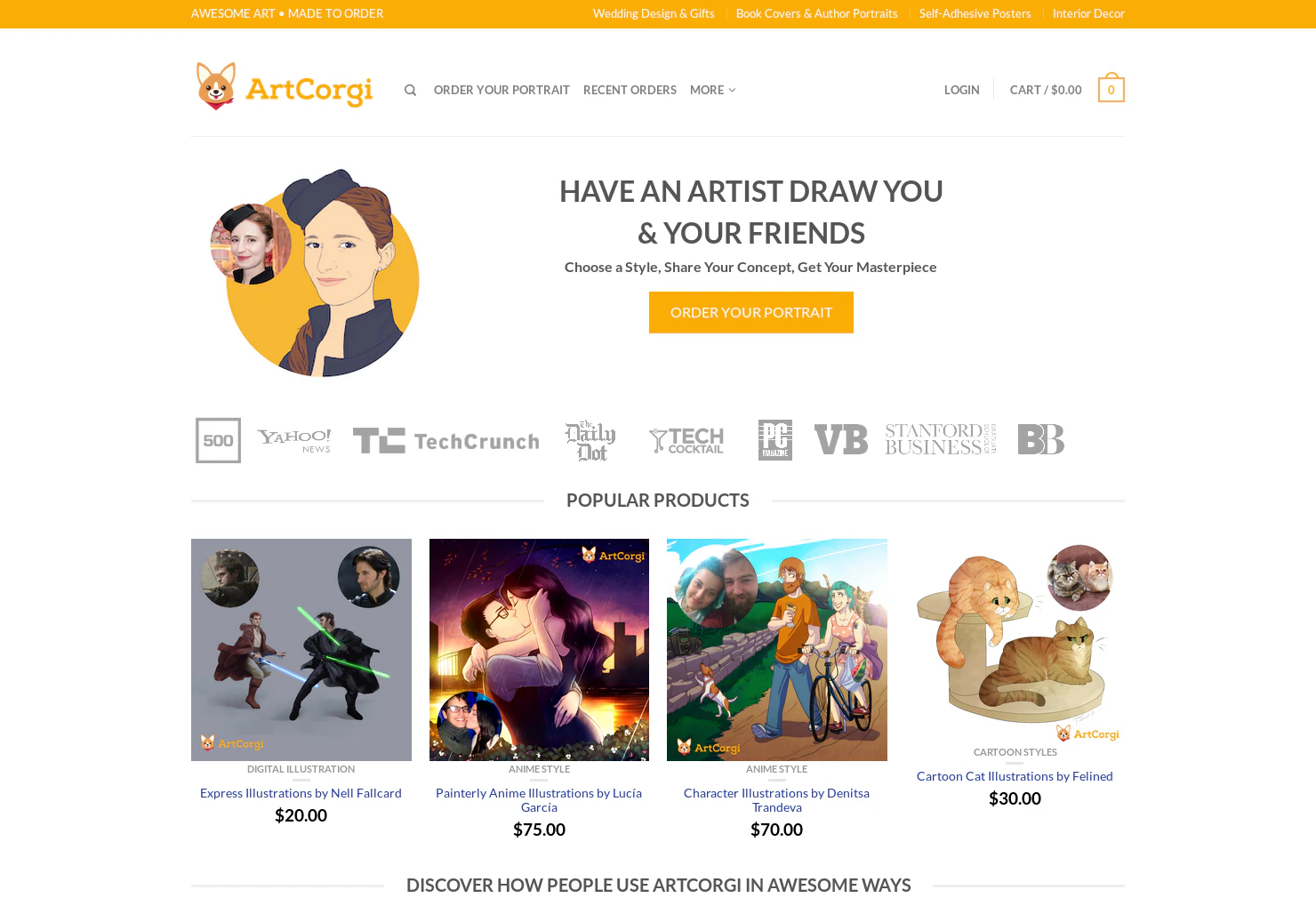Click the TechCrunch press logo

(x=445, y=441)
